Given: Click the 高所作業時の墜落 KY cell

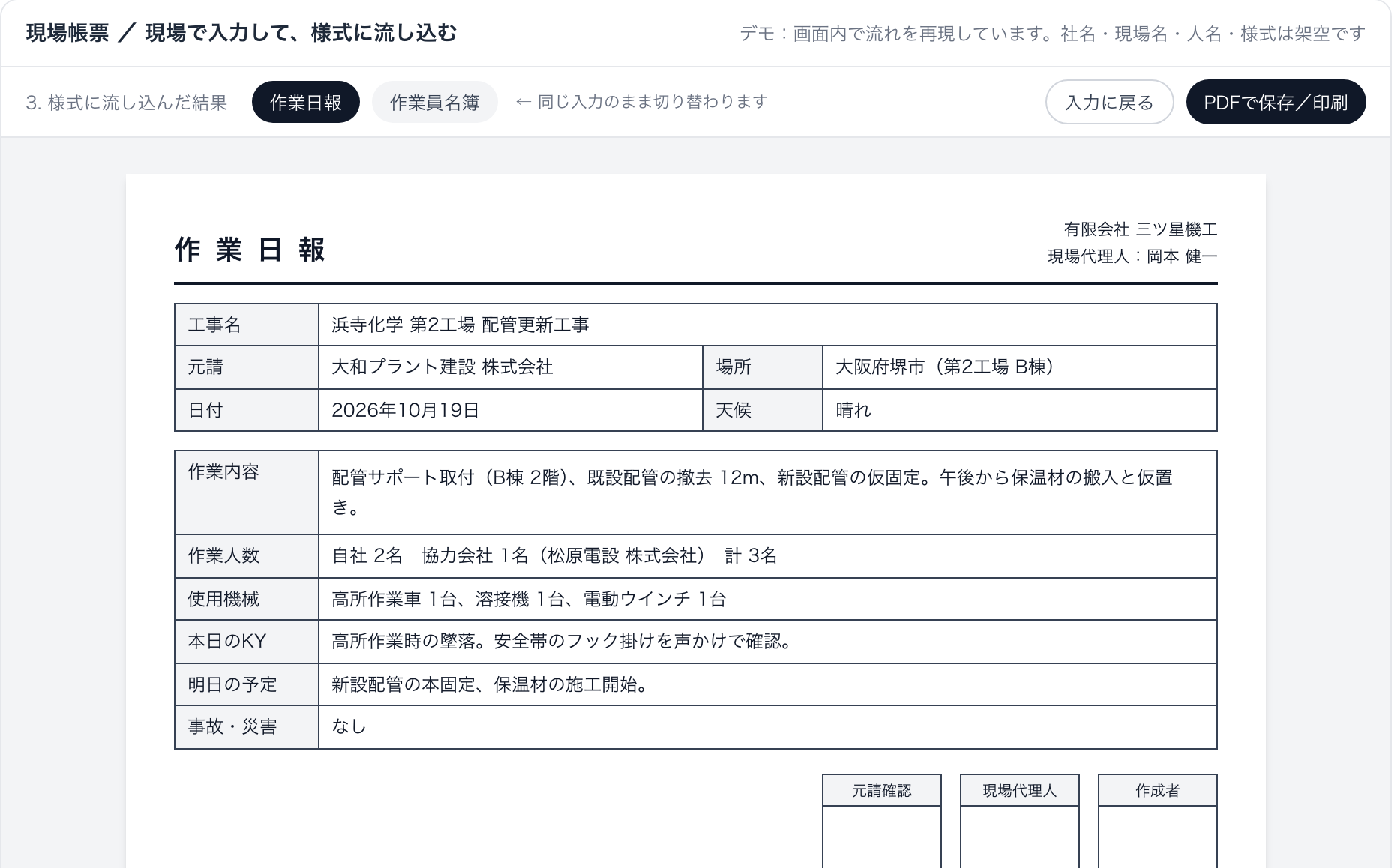Looking at the screenshot, I should (x=767, y=641).
